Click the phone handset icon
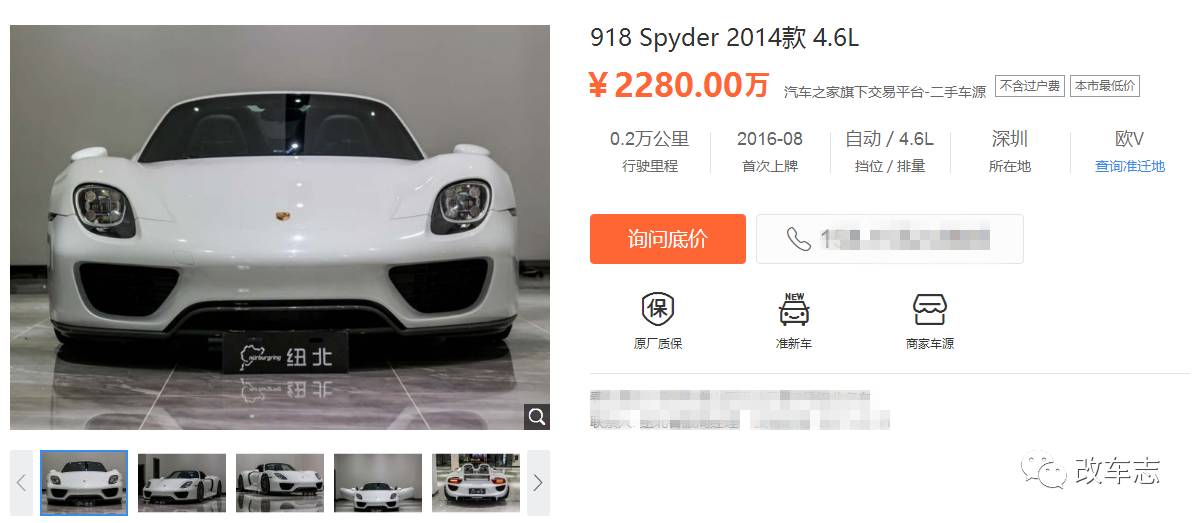This screenshot has width=1199, height=523. pos(798,239)
